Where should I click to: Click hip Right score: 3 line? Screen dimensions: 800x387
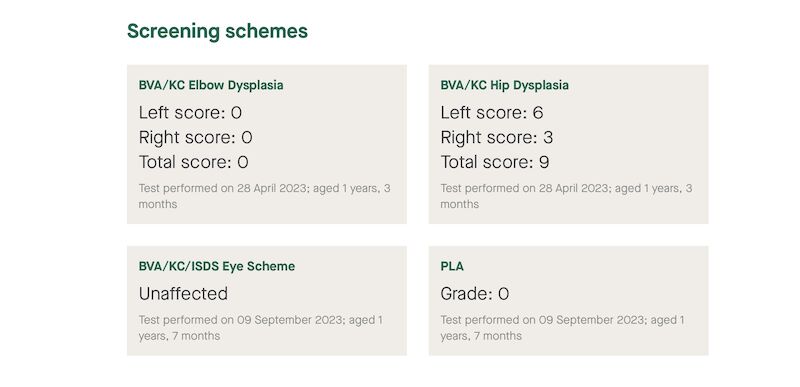tap(497, 138)
